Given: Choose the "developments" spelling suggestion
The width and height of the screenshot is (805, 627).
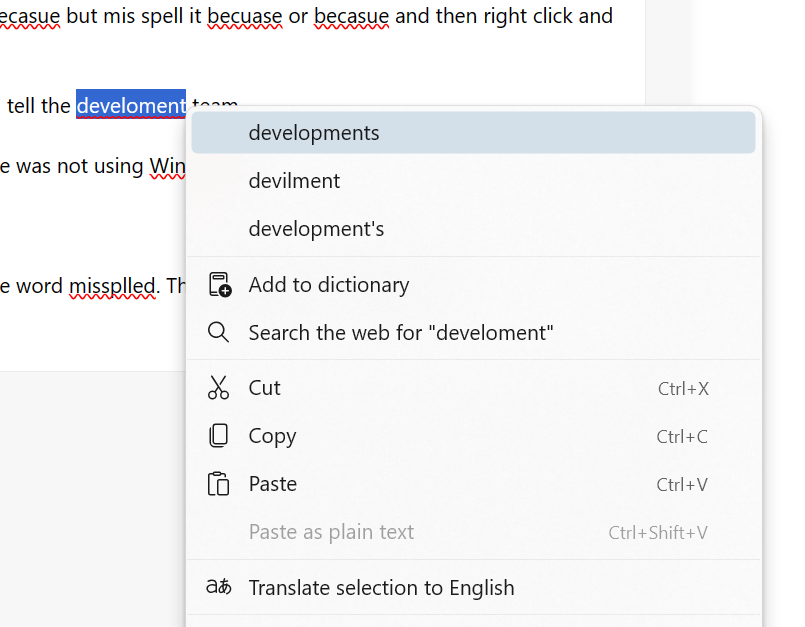Looking at the screenshot, I should pos(314,133).
